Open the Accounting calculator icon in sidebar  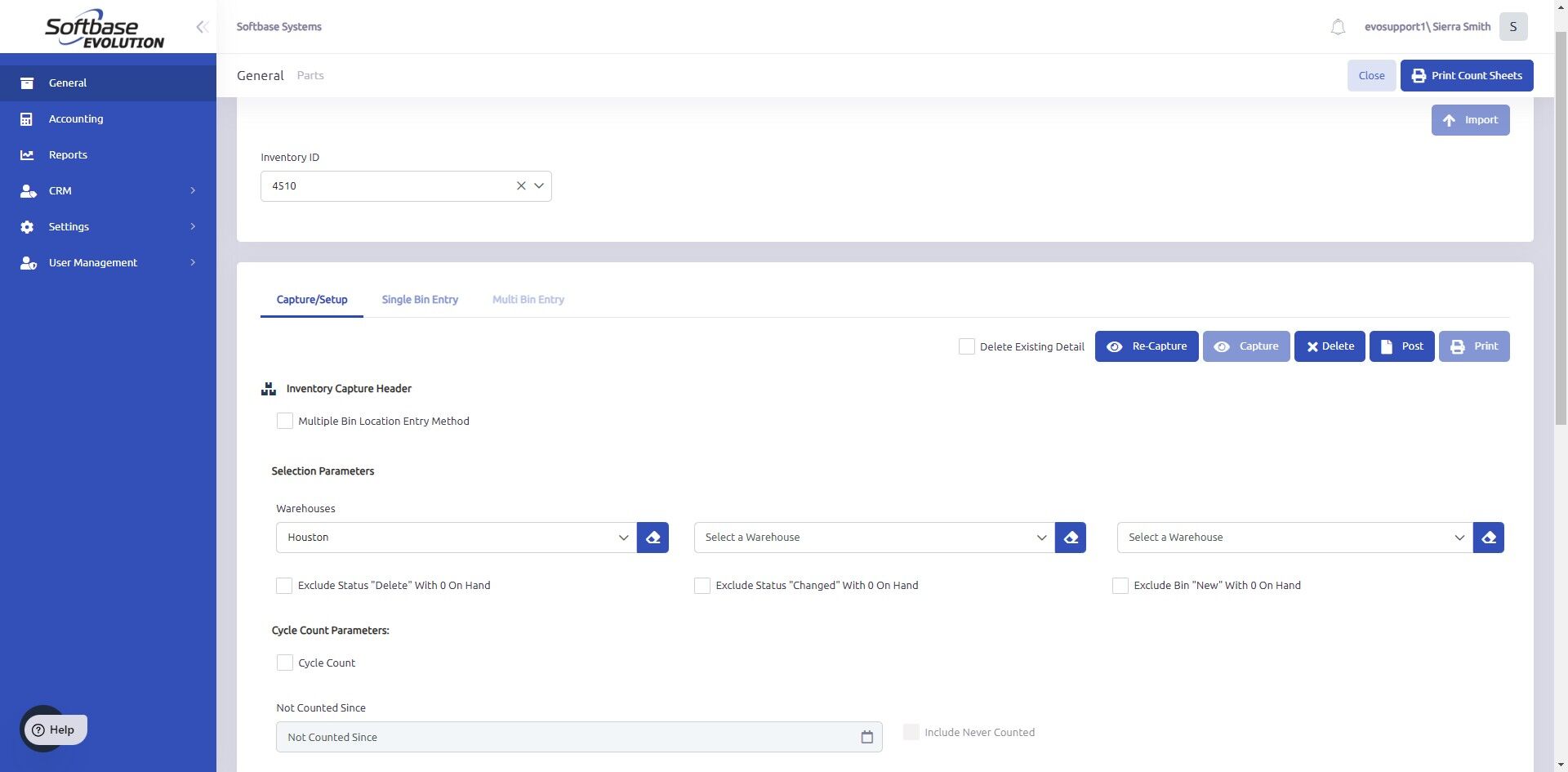coord(27,119)
